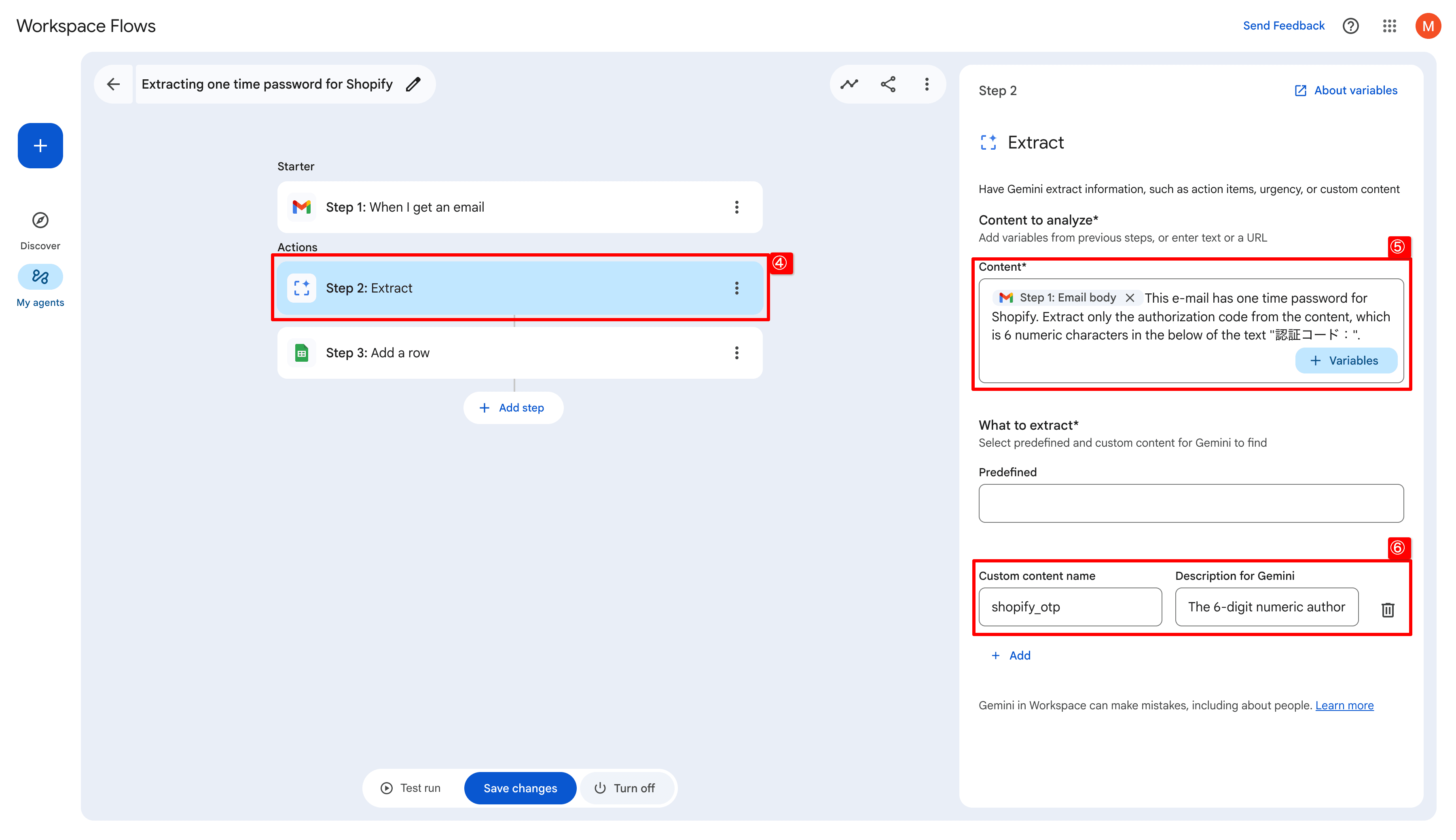Click the Save changes button

click(520, 788)
